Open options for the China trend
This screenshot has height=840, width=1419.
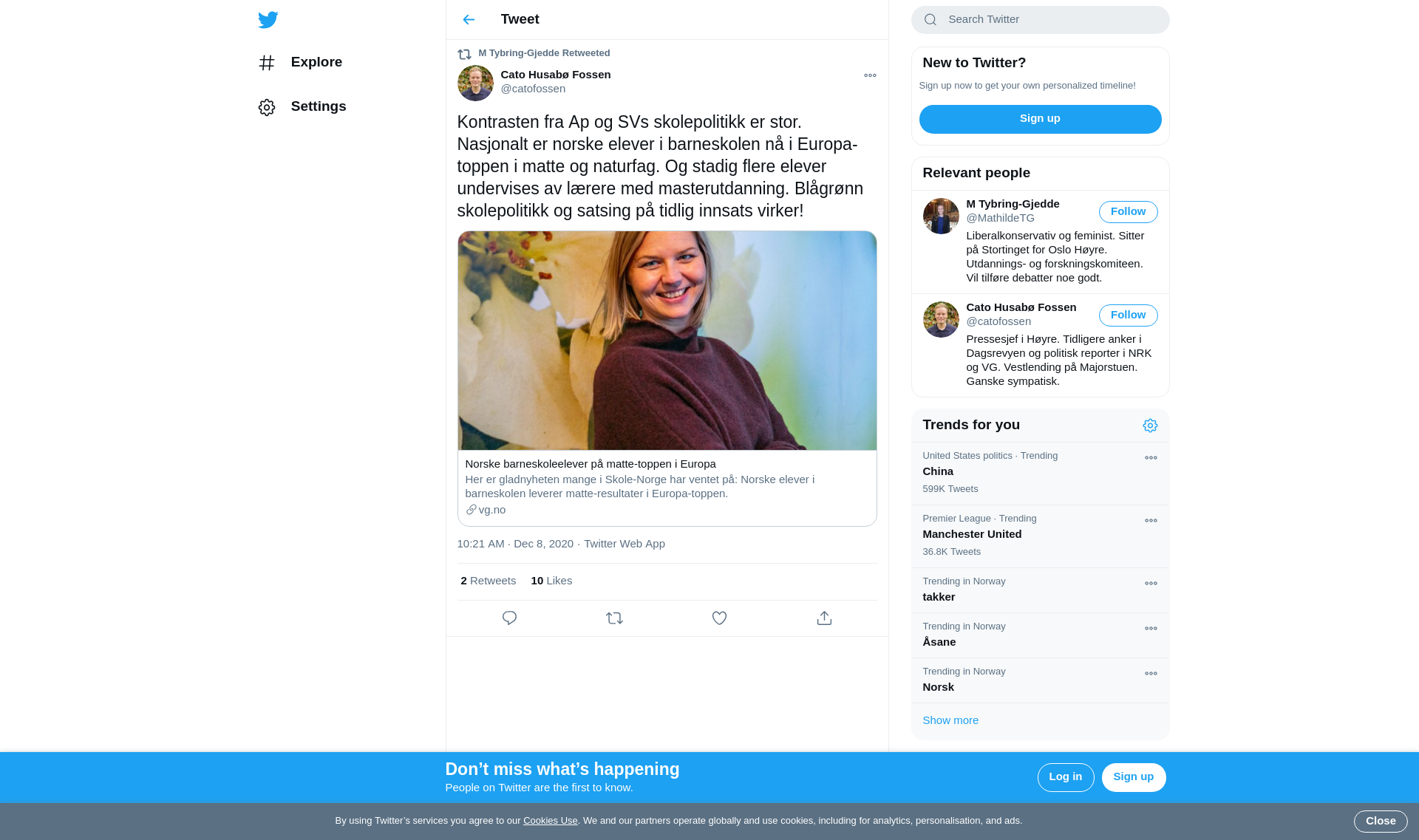tap(1151, 458)
